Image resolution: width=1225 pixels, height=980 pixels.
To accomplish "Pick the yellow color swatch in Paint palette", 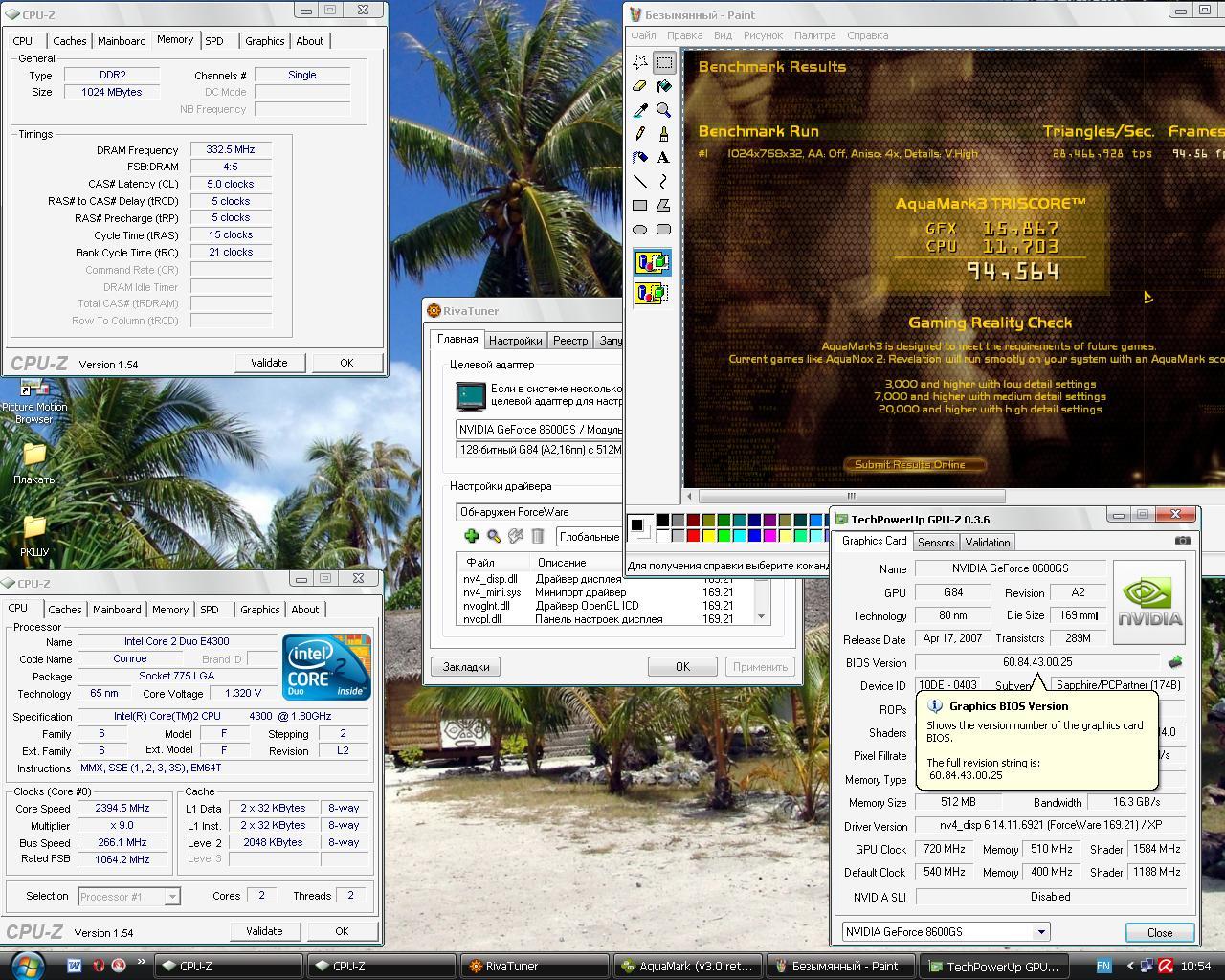I will coord(708,535).
